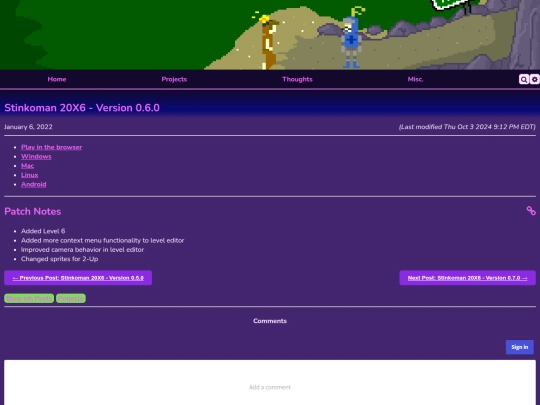Screen dimensions: 540x405
Task: Select the Comments heading
Action: 270,321
